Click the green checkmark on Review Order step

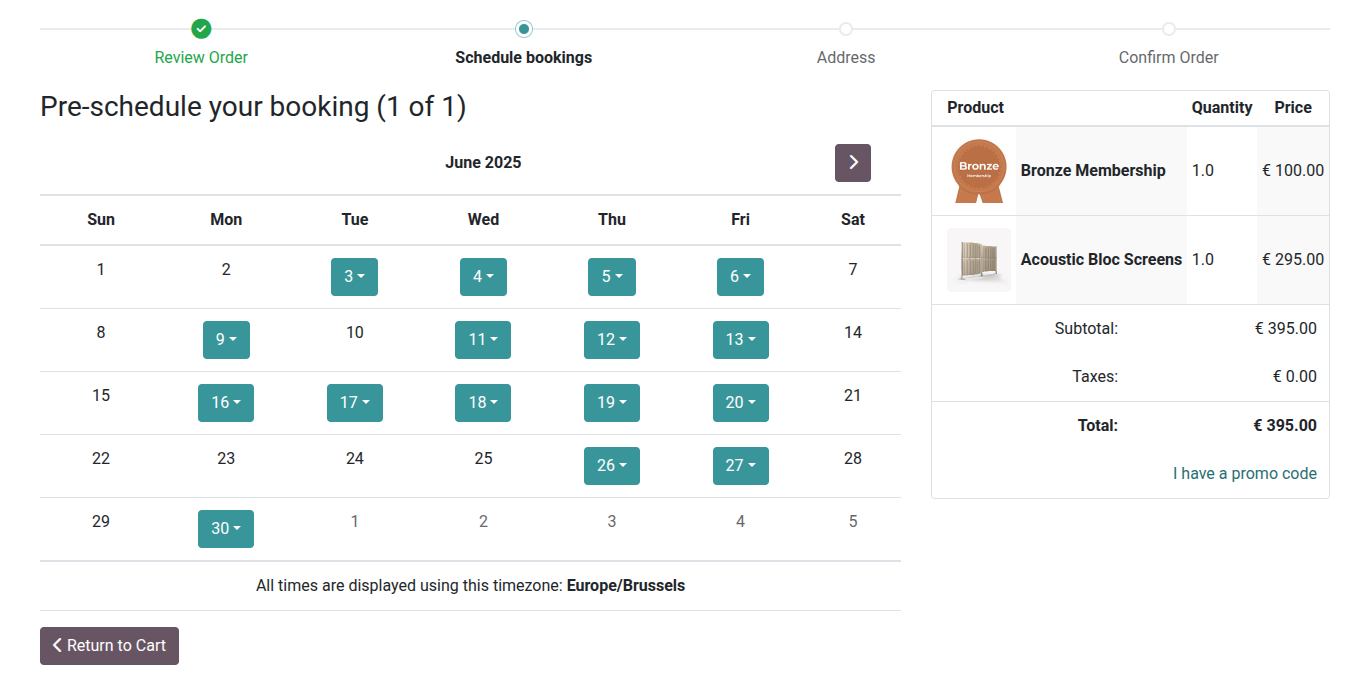click(x=201, y=29)
